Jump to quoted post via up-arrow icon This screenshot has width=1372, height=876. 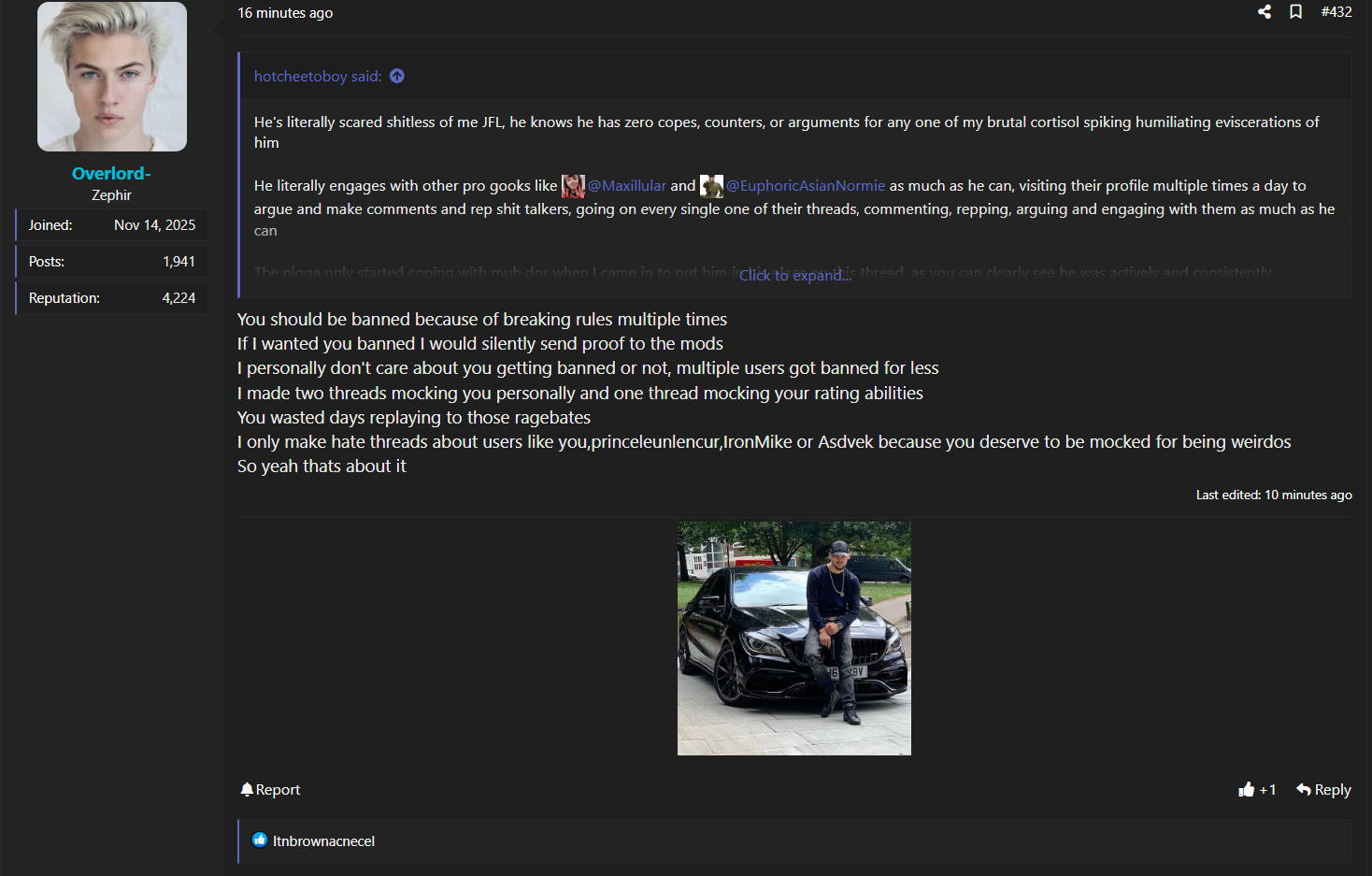397,76
